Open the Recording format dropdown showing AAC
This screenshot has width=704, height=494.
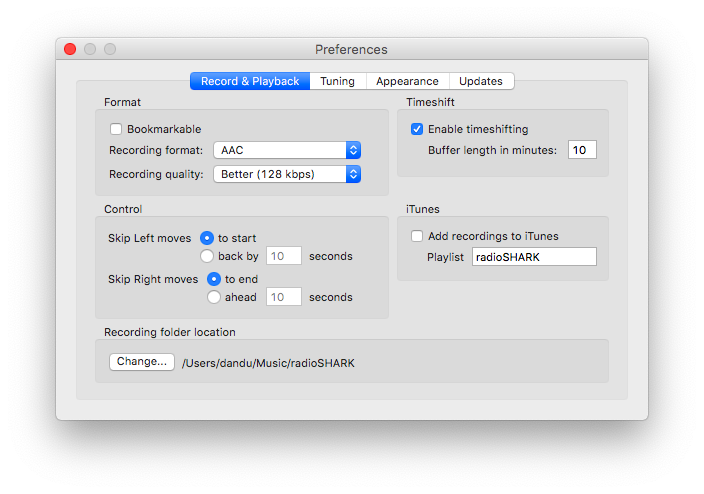coord(287,150)
